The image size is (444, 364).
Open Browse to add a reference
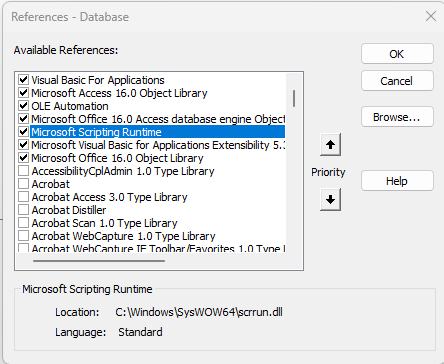(x=397, y=117)
